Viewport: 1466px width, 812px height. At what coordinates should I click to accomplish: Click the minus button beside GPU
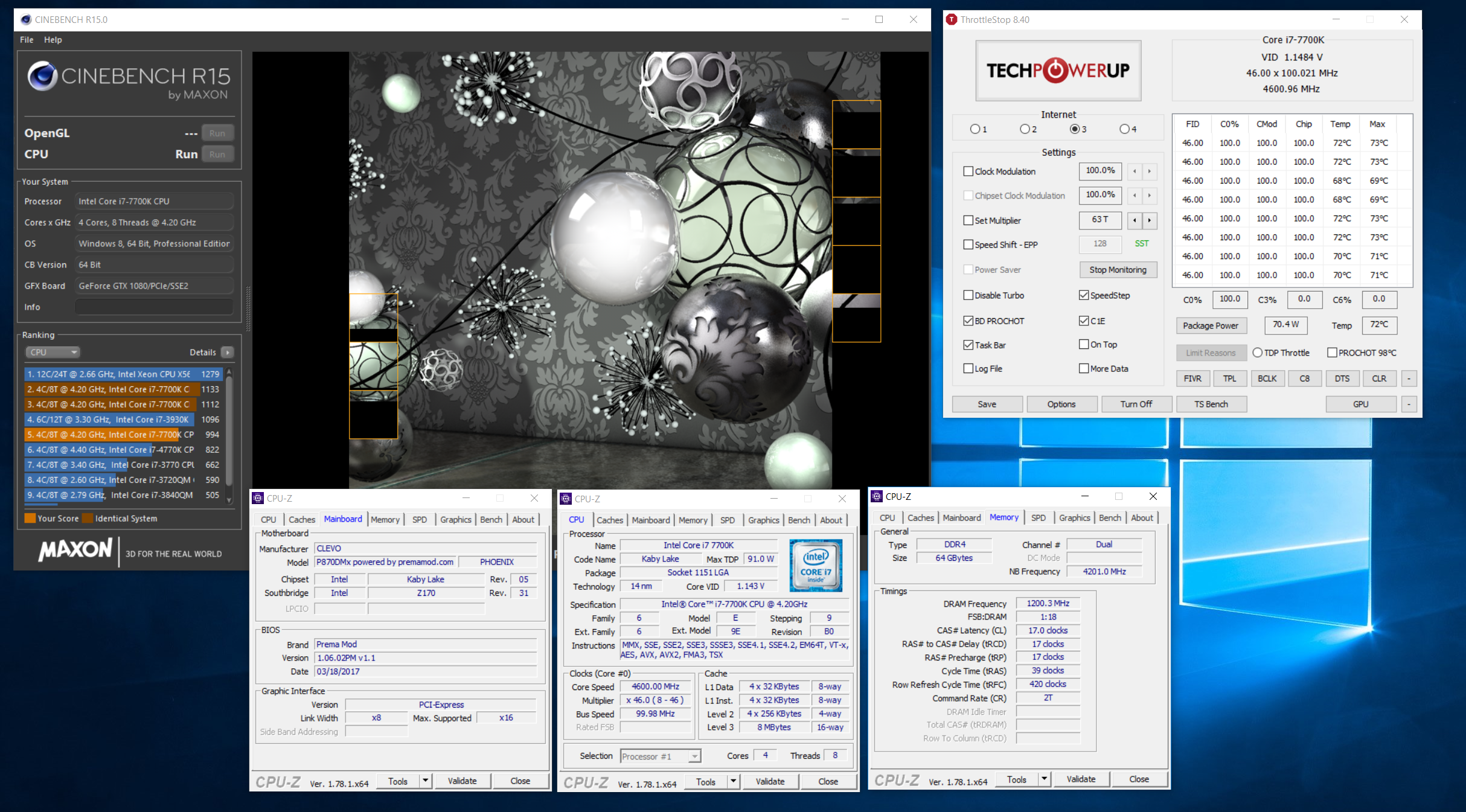(1409, 404)
